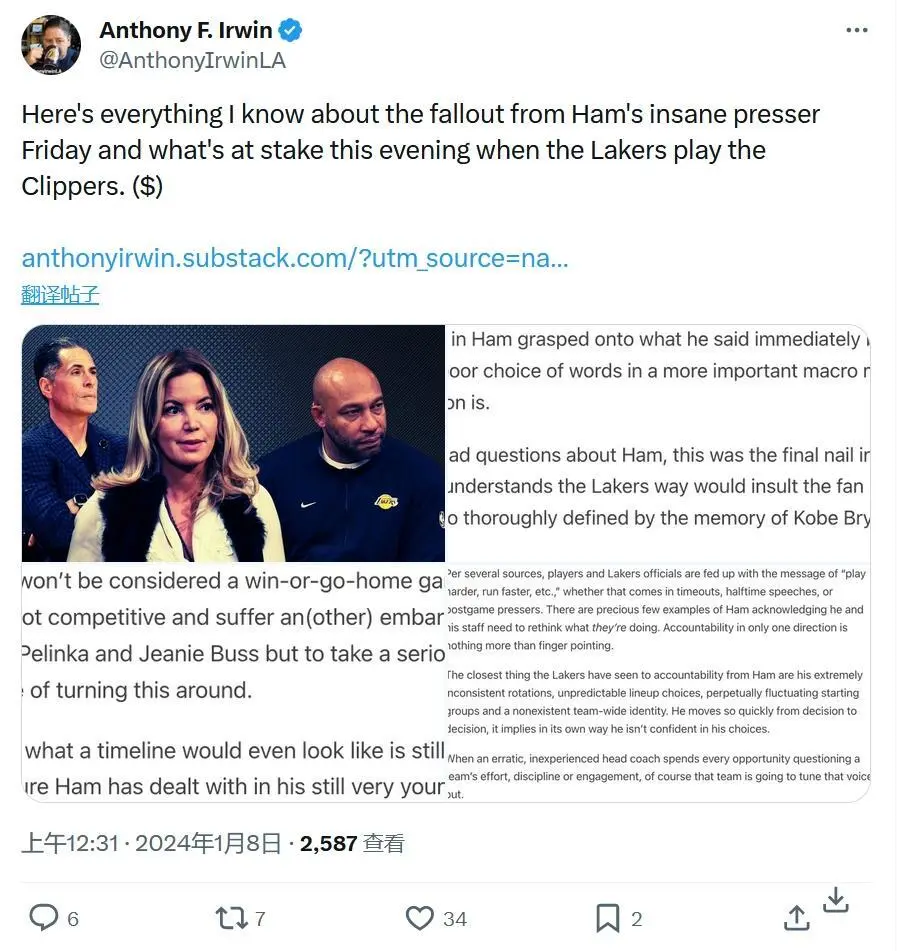Click the 上午12:31 · 2024年1月8日 timestamp
The image size is (900, 951).
click(152, 843)
